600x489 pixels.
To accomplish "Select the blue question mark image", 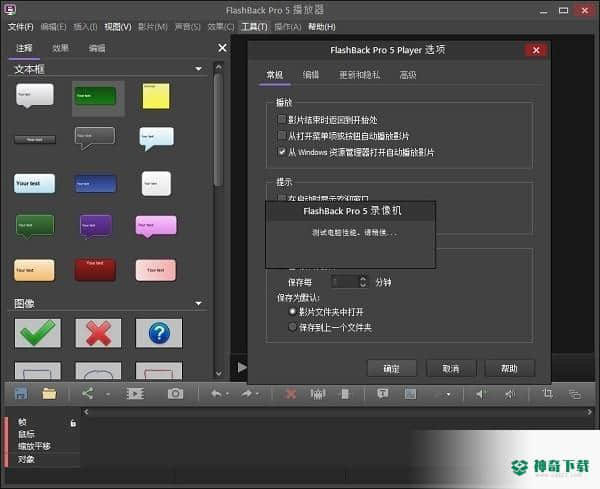I will (159, 333).
